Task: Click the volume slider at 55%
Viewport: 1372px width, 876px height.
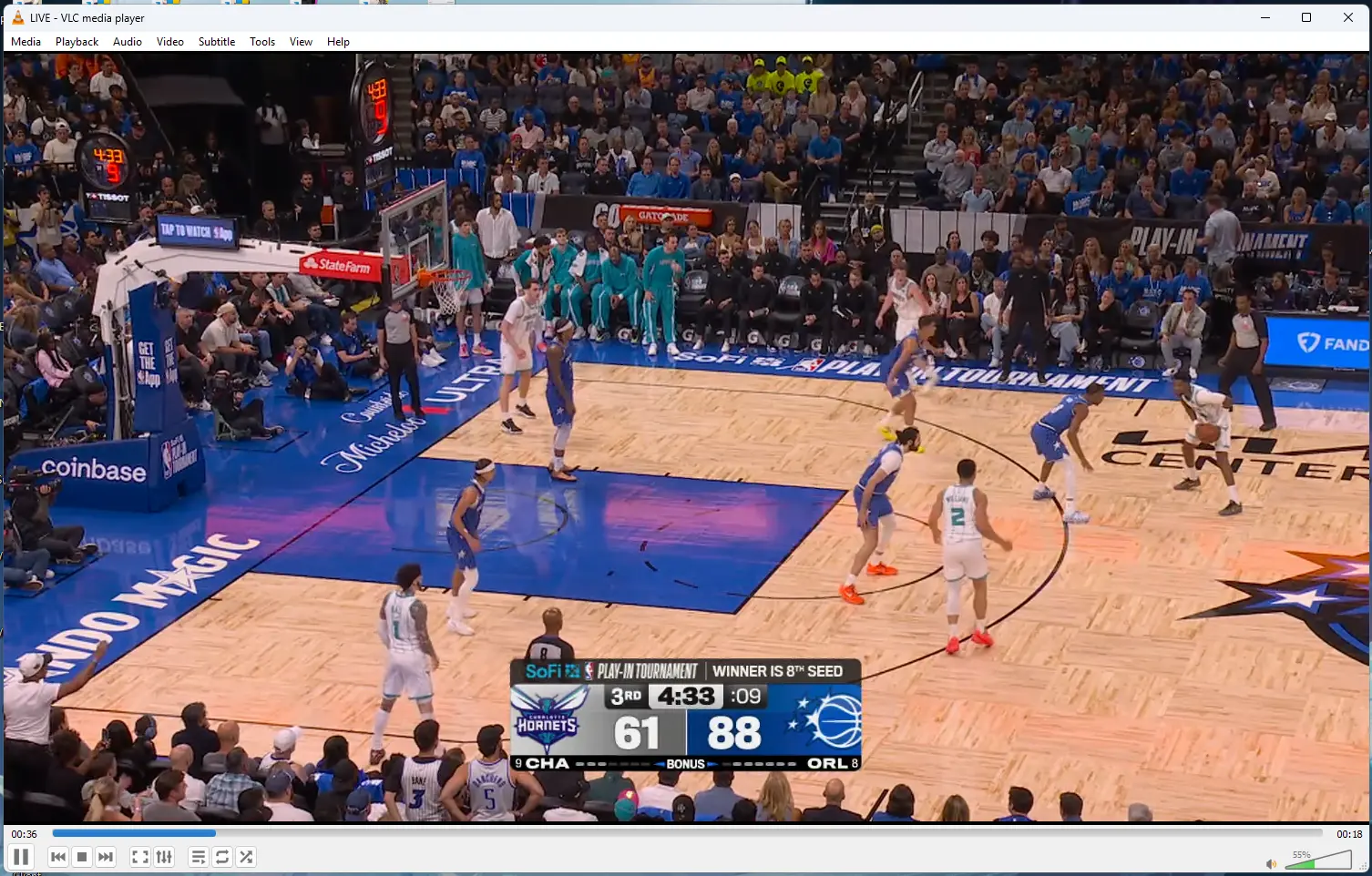Action: (1318, 860)
